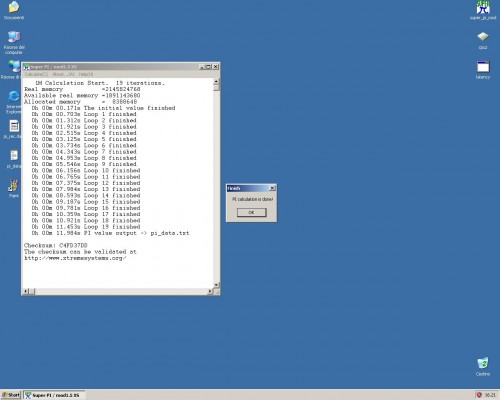Click the 'Loop 9 finished' line
This screenshot has height=400, width=500.
[84, 164]
